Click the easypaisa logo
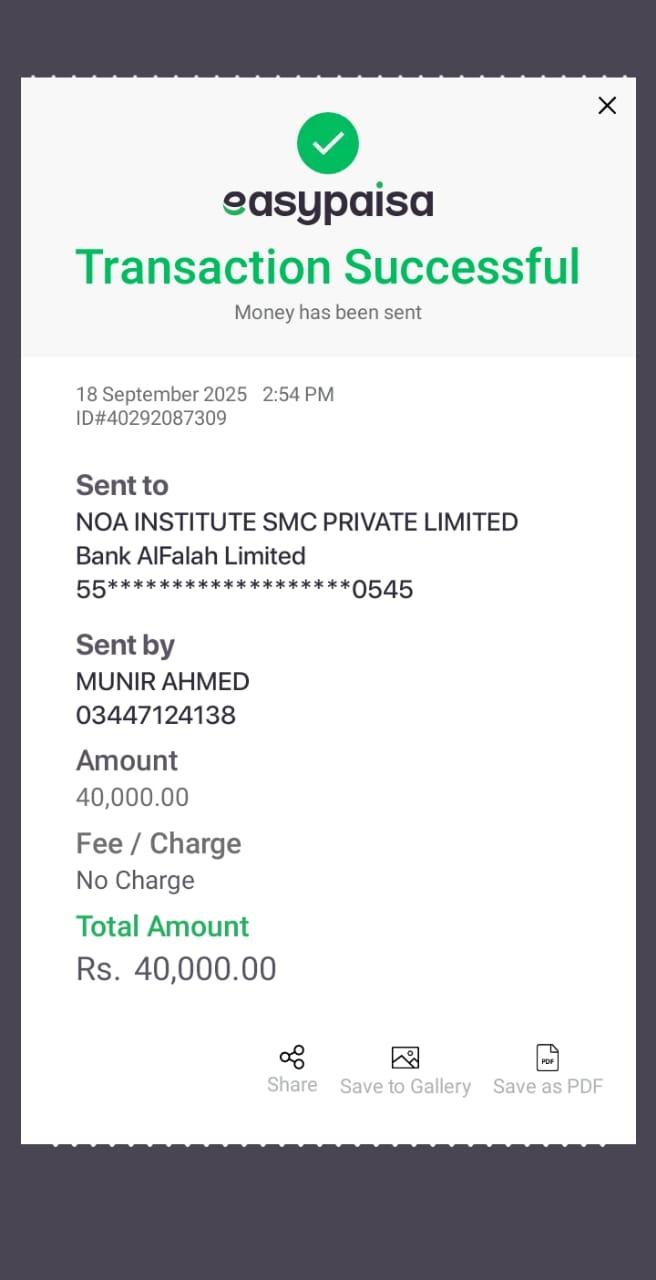This screenshot has height=1280, width=656. click(x=328, y=204)
